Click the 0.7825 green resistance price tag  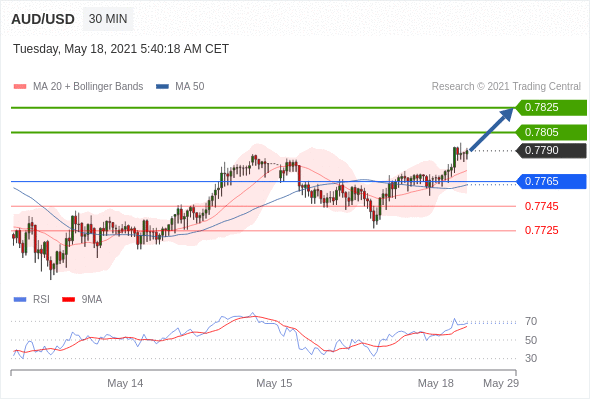pyautogui.click(x=551, y=108)
